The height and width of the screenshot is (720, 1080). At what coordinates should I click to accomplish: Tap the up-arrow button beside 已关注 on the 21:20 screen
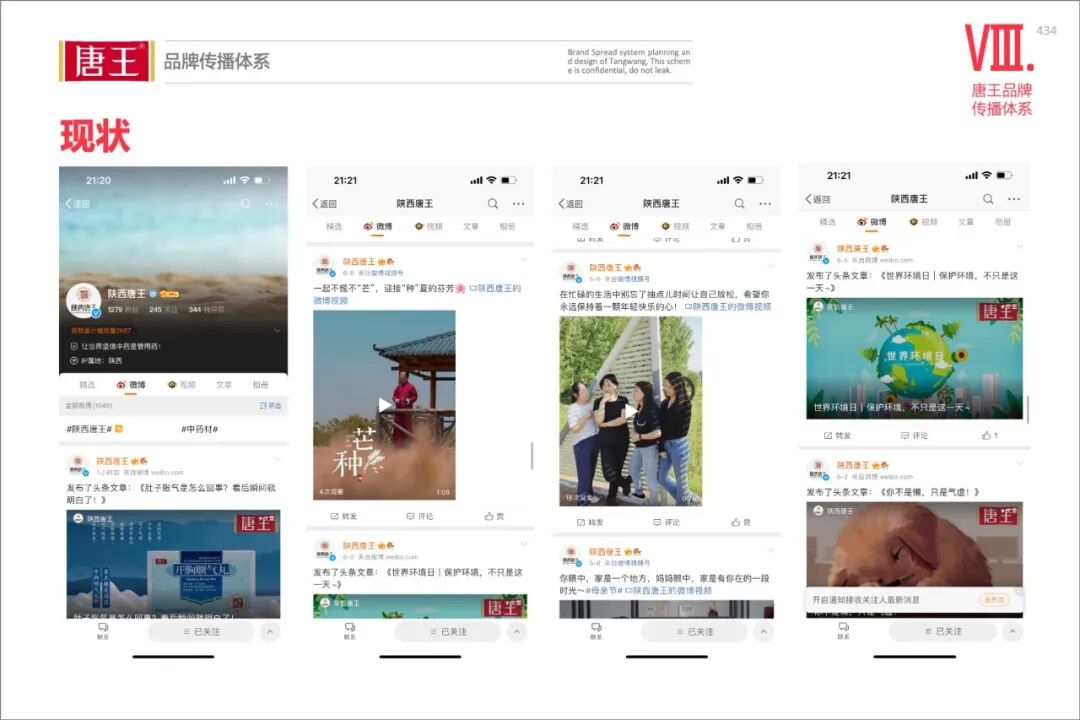[270, 632]
